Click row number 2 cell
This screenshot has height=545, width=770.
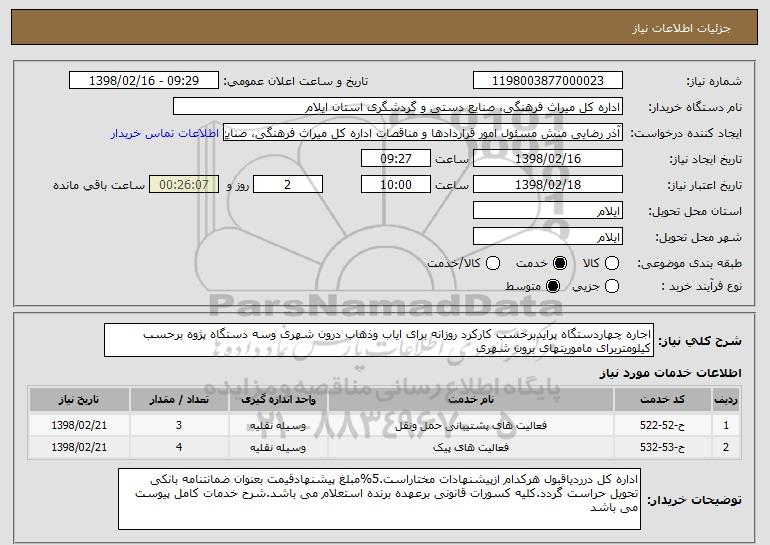coord(726,447)
